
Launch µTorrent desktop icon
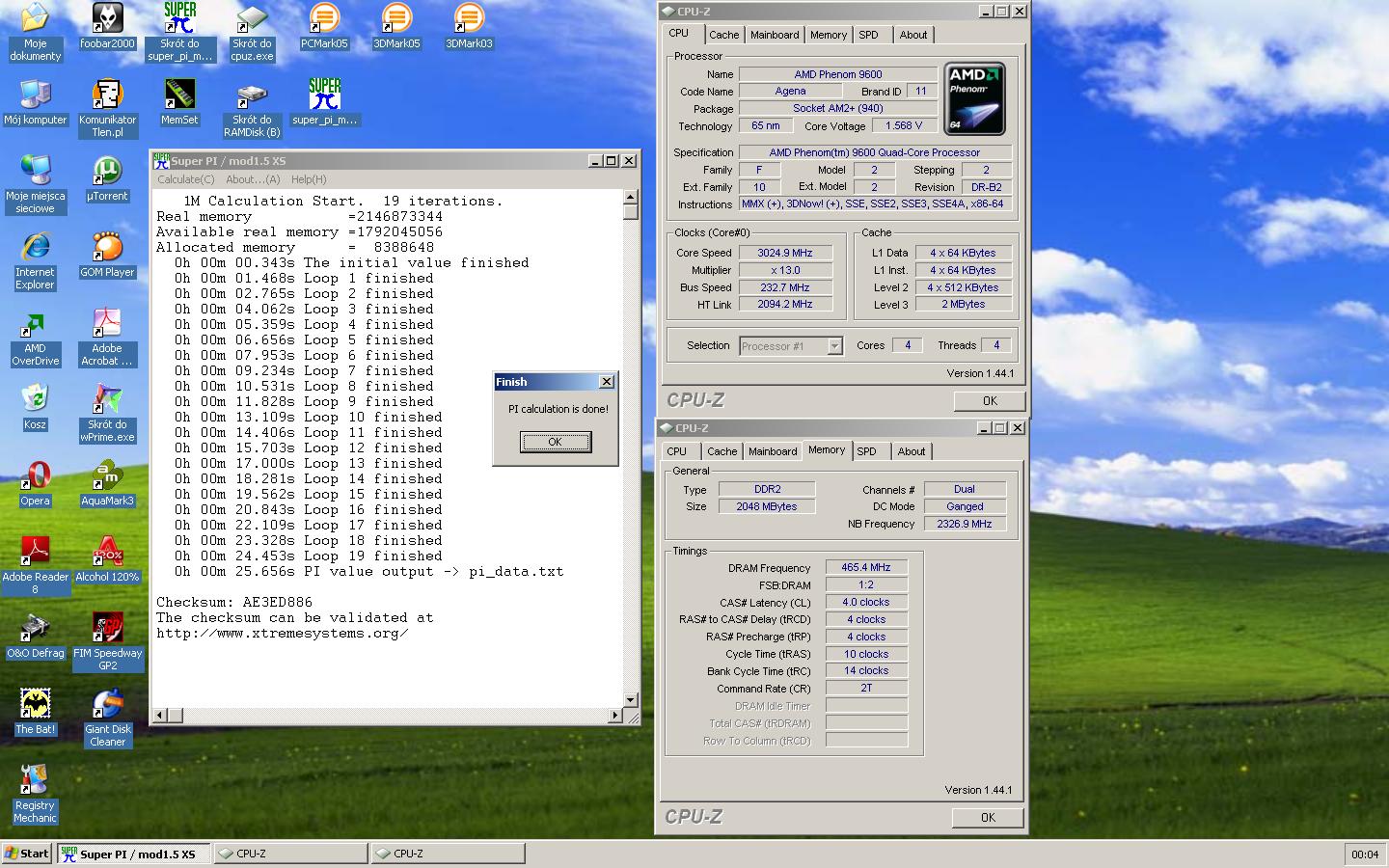[x=107, y=179]
